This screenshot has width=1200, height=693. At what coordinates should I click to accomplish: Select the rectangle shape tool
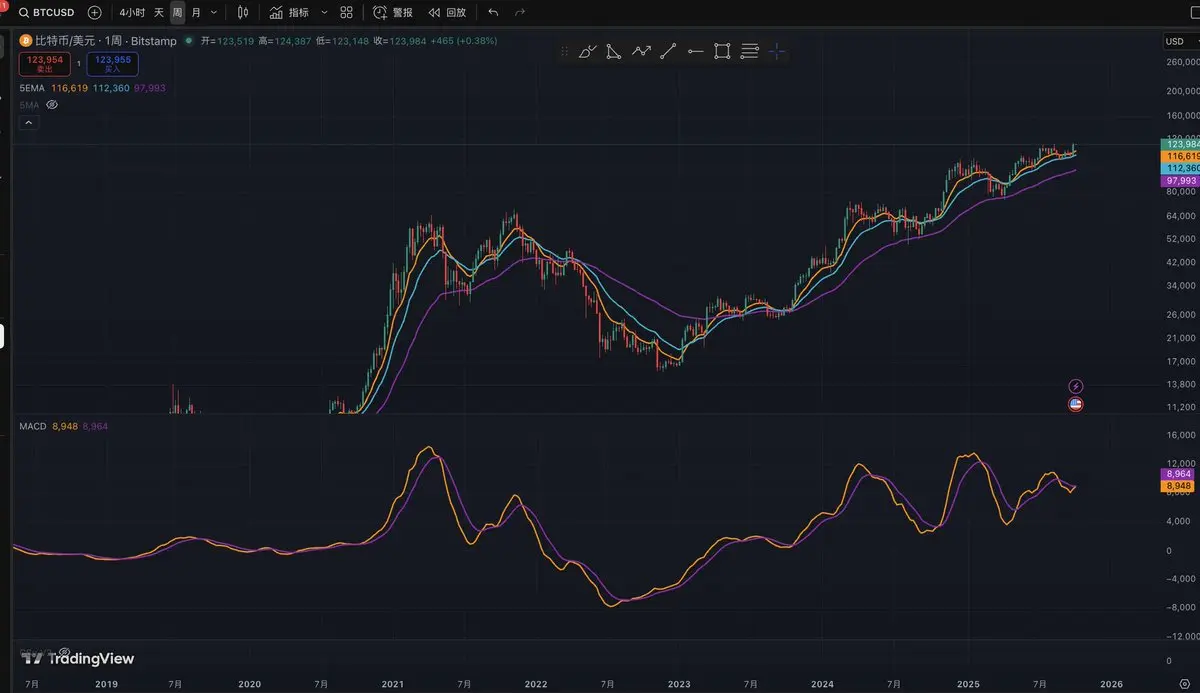722,52
